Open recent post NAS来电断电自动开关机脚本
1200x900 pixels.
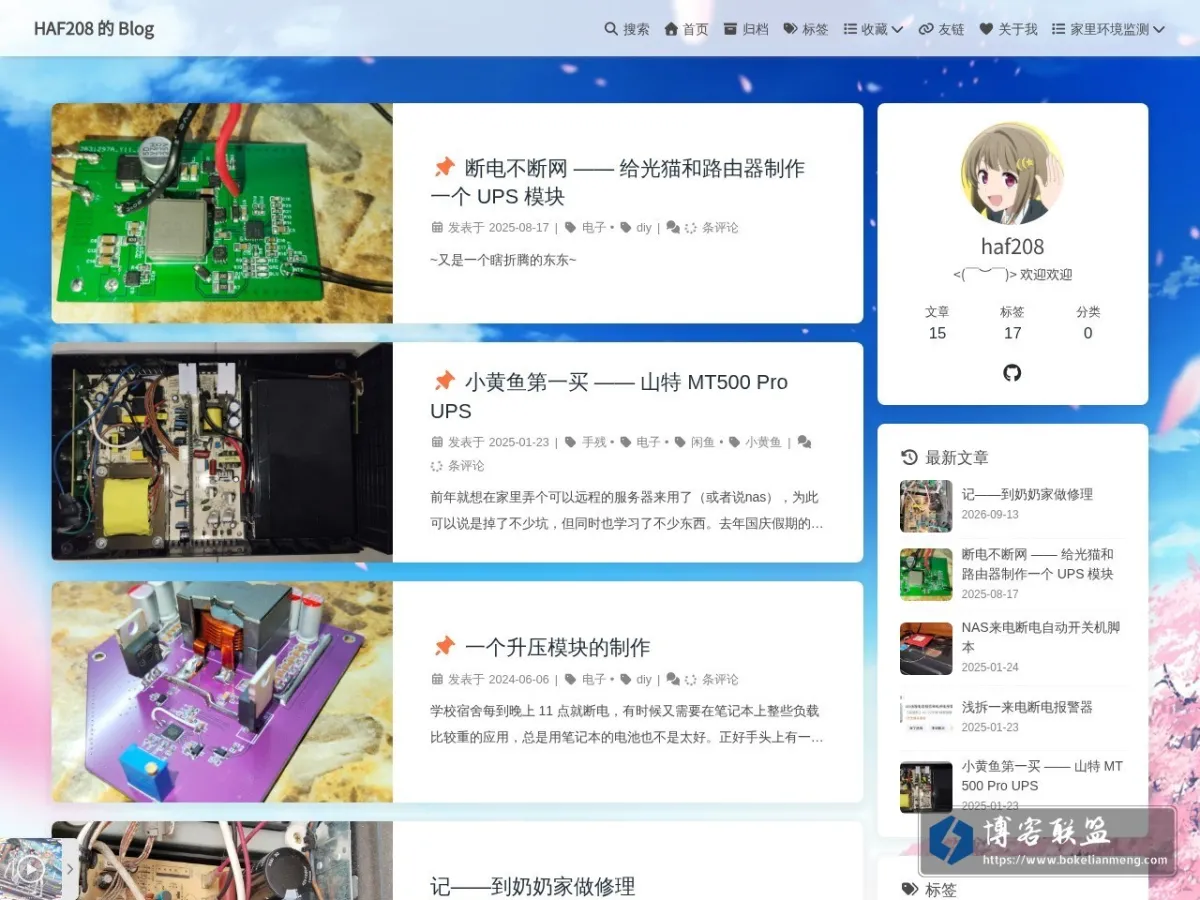click(1040, 637)
